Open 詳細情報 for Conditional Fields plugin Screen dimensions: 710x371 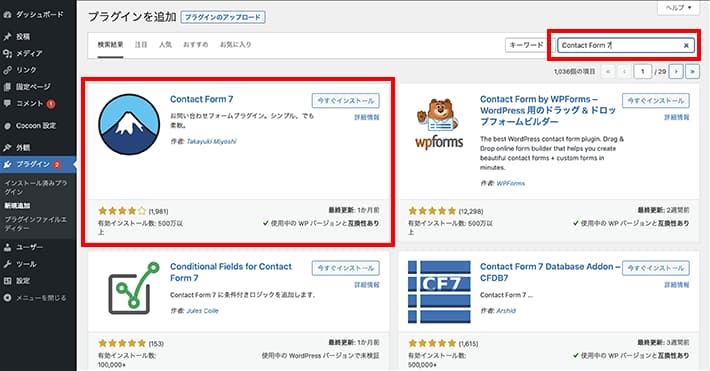pos(367,285)
